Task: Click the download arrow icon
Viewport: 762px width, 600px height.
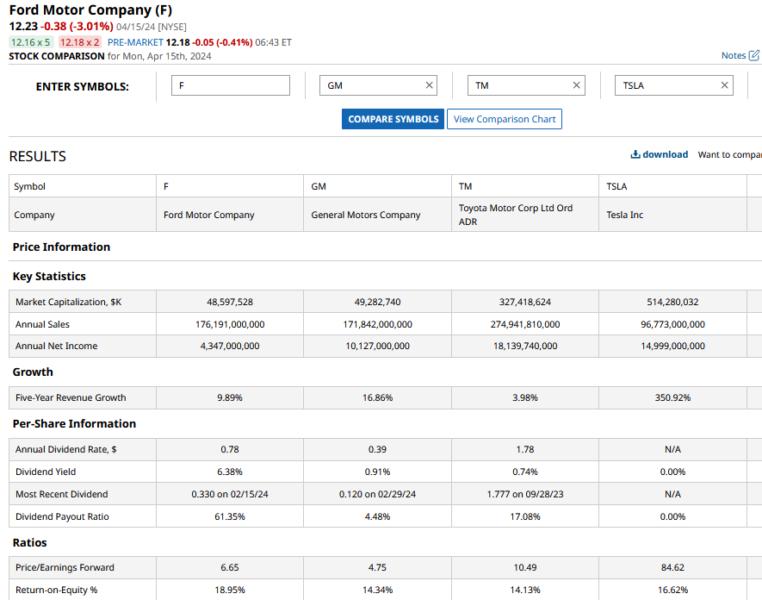Action: 635,154
